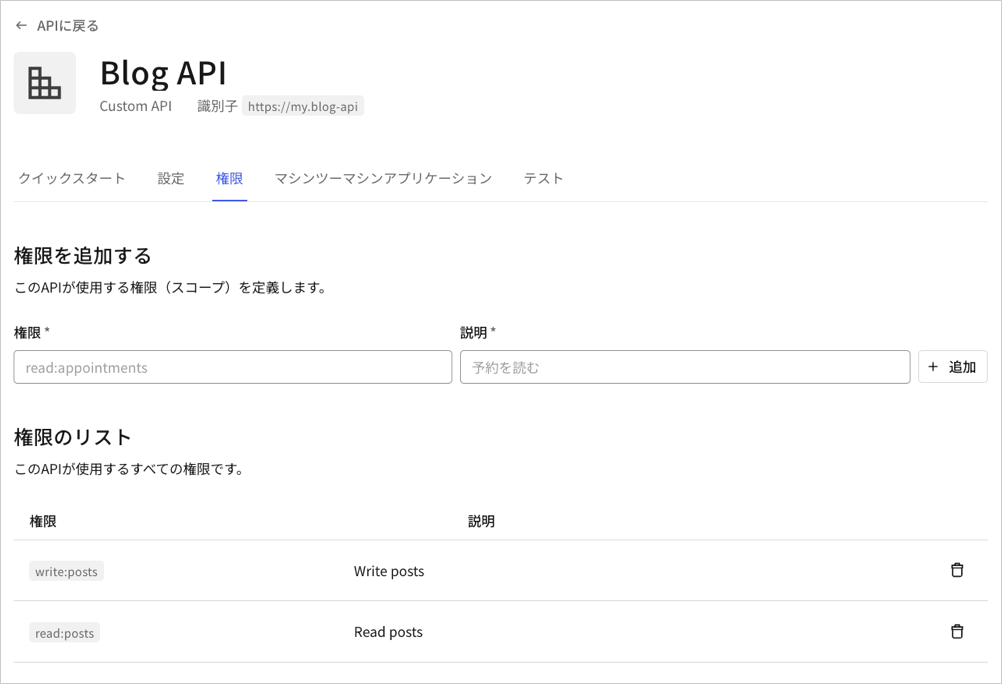Click the 説明 input field
Viewport: 1002px width, 684px height.
tap(684, 367)
